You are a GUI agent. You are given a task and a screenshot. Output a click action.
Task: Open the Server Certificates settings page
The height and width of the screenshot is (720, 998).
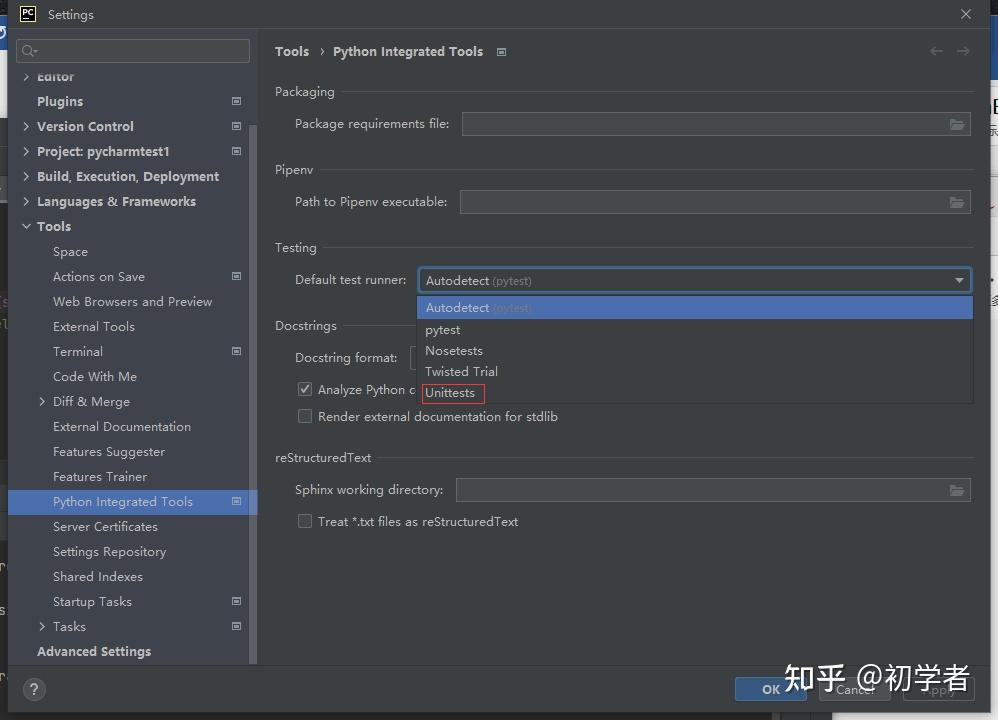(x=106, y=526)
